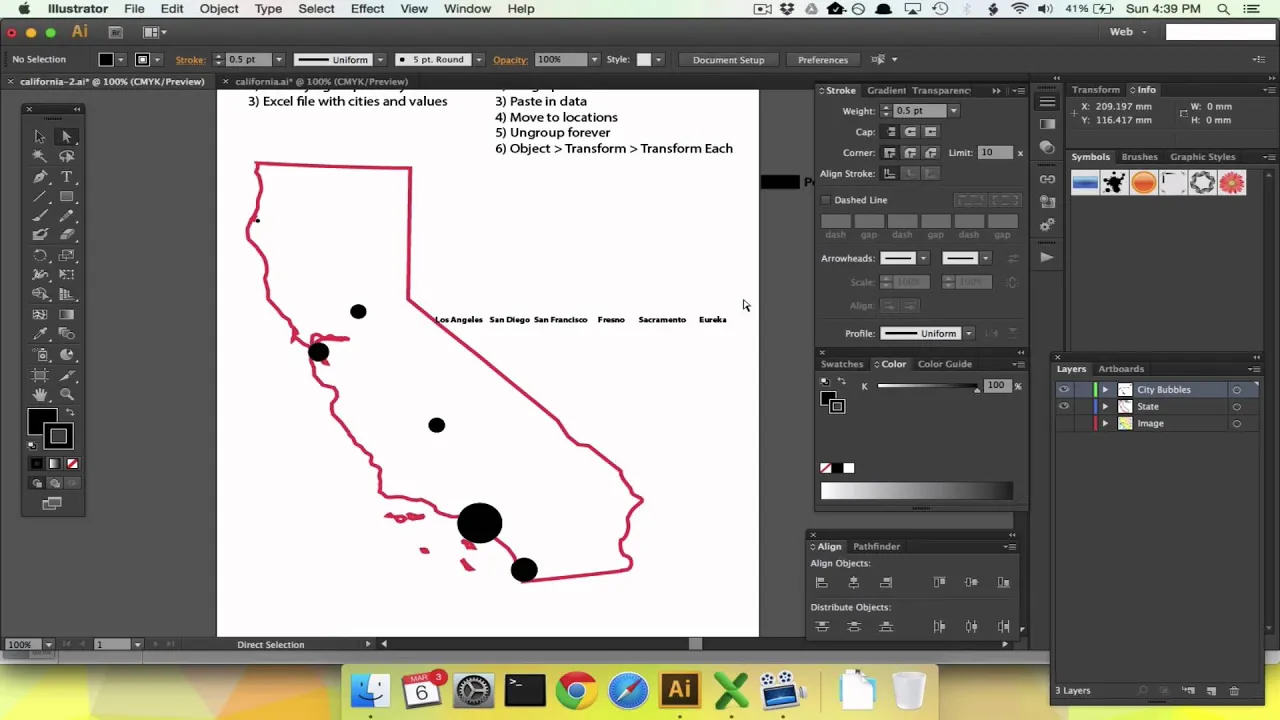Enable the Dashed Line checkbox
Image resolution: width=1280 pixels, height=720 pixels.
(826, 200)
